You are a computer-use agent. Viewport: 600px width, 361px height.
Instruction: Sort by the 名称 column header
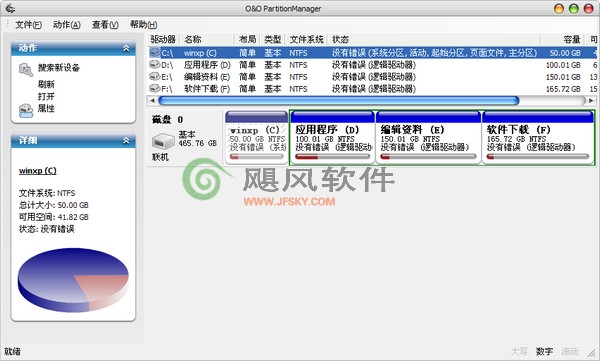pos(207,39)
